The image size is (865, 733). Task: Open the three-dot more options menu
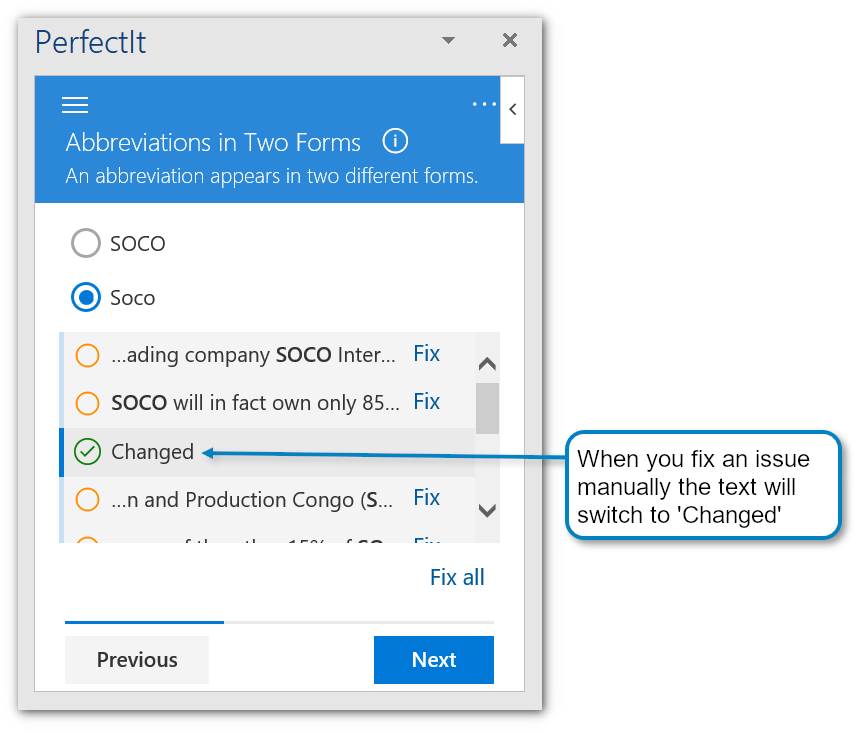[x=484, y=104]
